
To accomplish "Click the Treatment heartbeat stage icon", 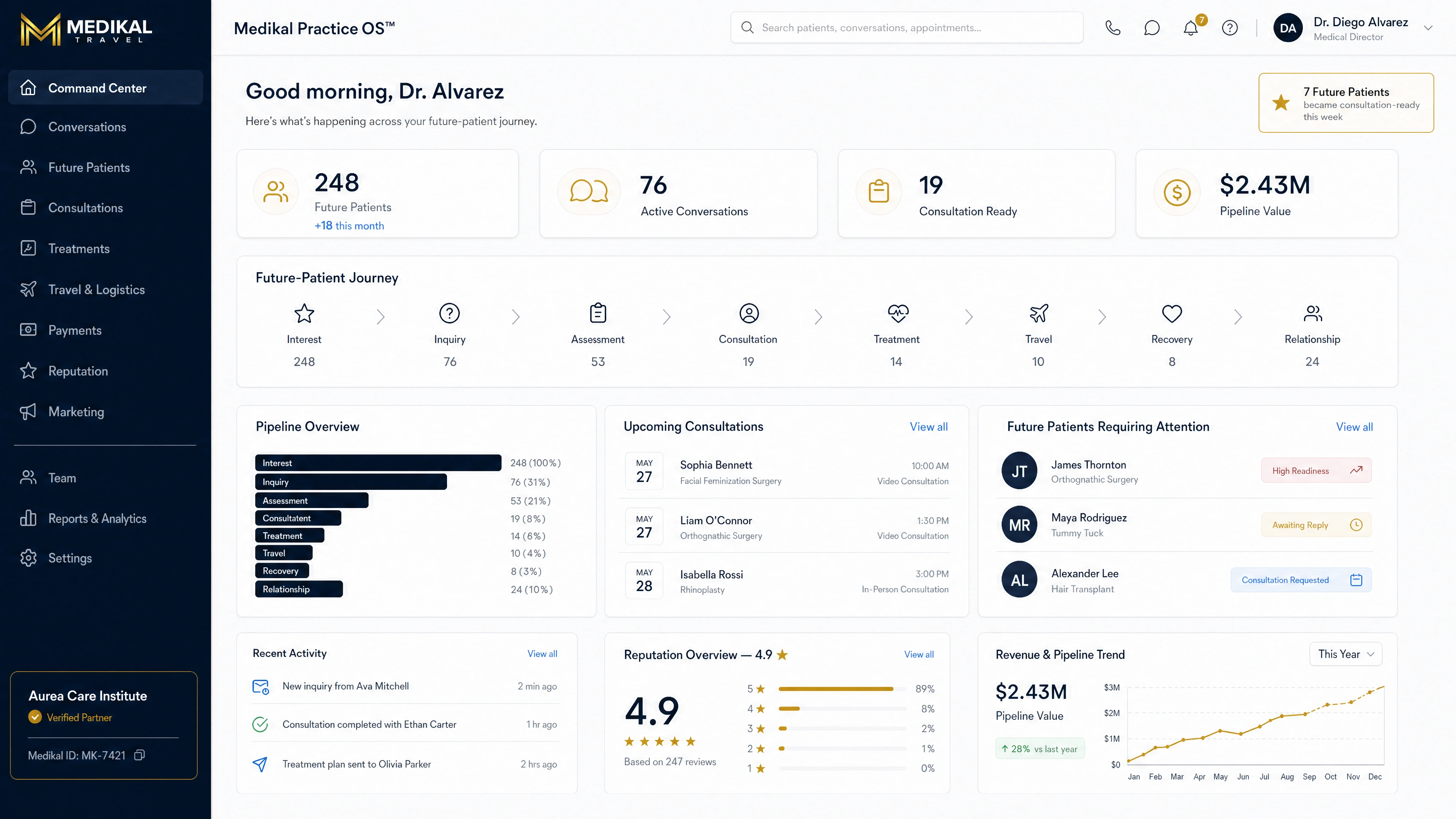I will [898, 313].
